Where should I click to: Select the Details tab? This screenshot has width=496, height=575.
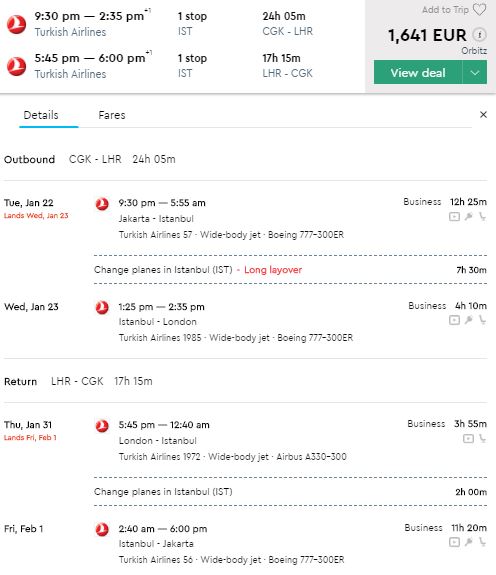click(41, 115)
